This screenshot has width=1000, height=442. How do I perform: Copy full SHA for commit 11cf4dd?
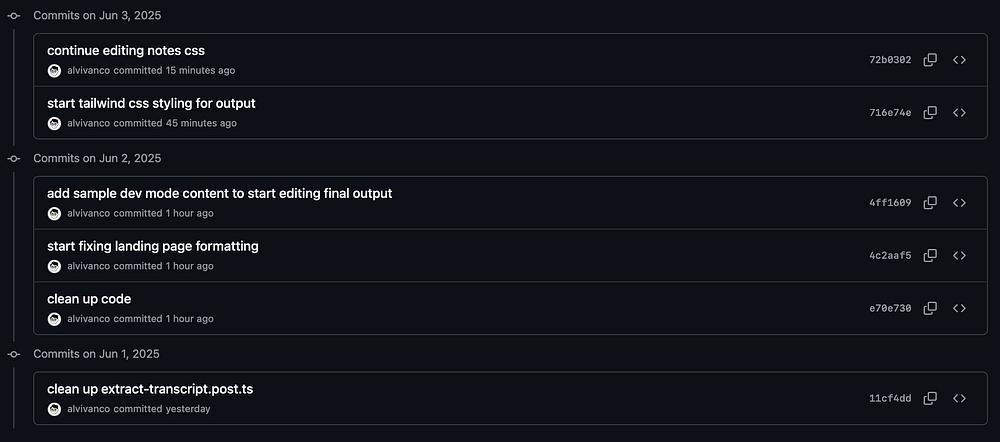click(930, 398)
